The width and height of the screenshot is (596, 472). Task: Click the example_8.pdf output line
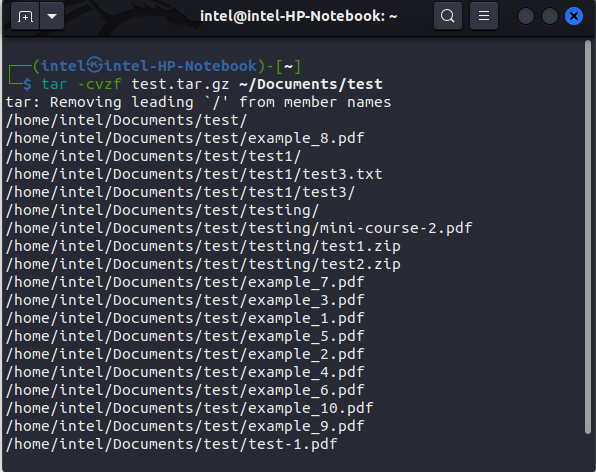(185, 138)
